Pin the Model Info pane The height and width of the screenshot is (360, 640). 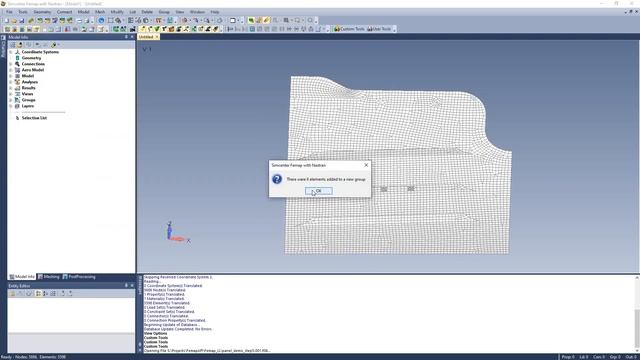point(126,37)
